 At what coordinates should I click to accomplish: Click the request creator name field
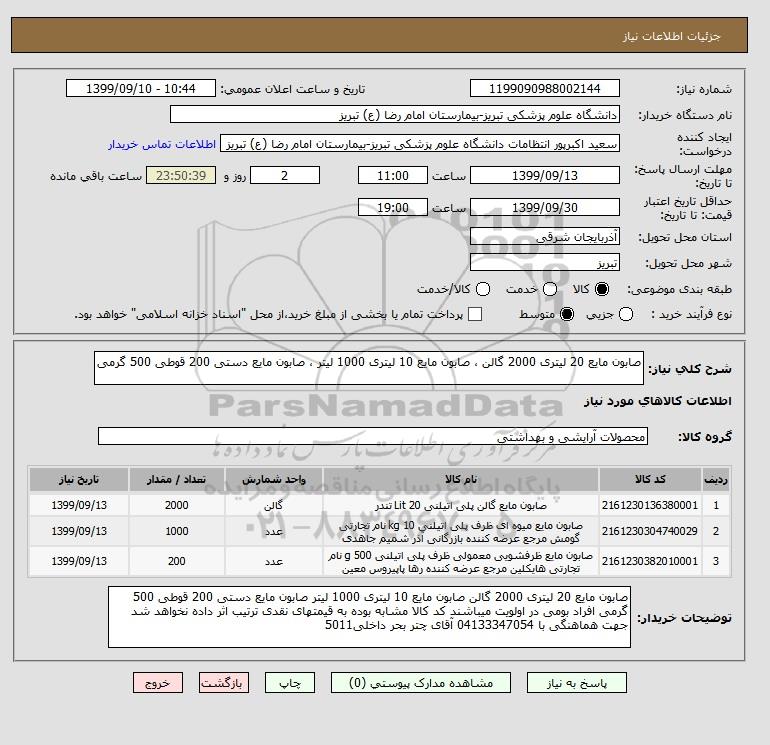point(420,144)
